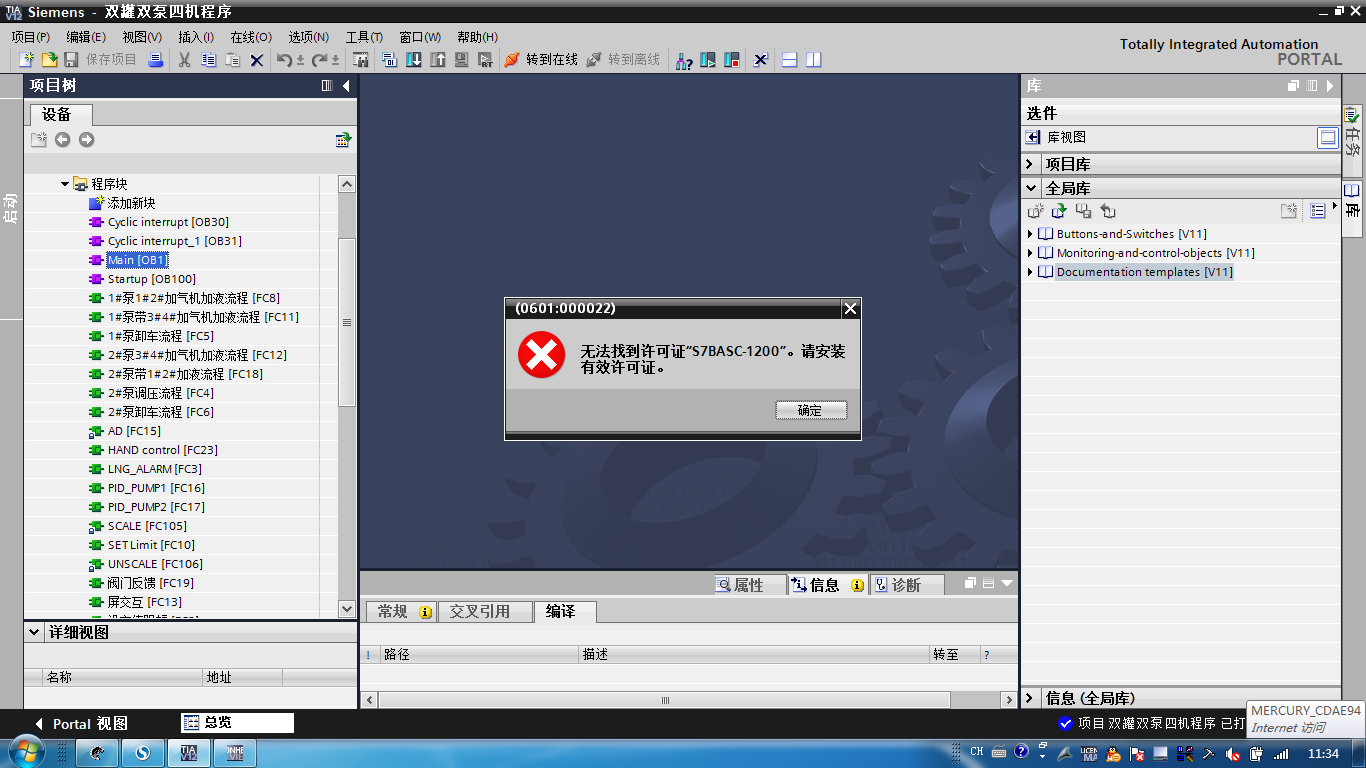Expand the 项目库 section
Image resolution: width=1366 pixels, height=768 pixels.
1031,164
